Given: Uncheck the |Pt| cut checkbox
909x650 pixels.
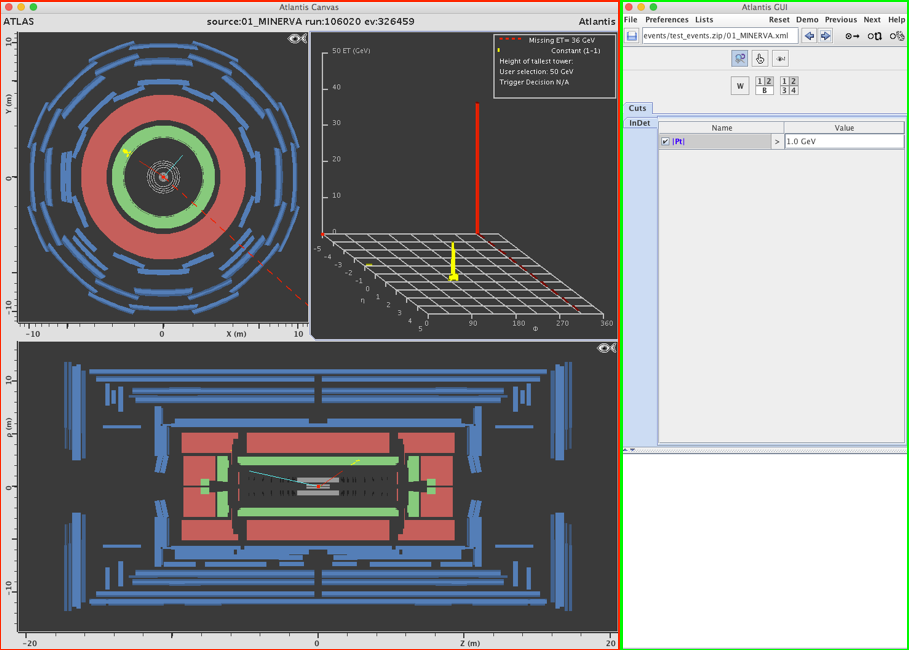Looking at the screenshot, I should click(x=665, y=142).
